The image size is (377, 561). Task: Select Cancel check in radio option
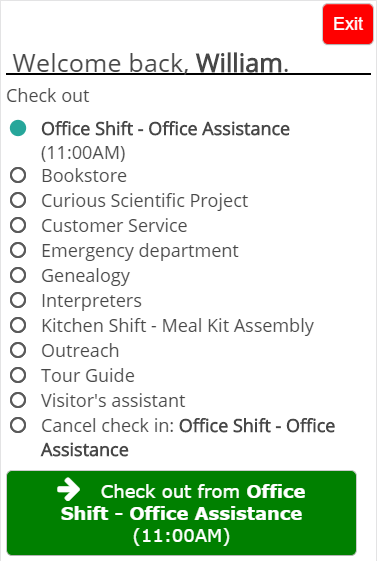18,426
